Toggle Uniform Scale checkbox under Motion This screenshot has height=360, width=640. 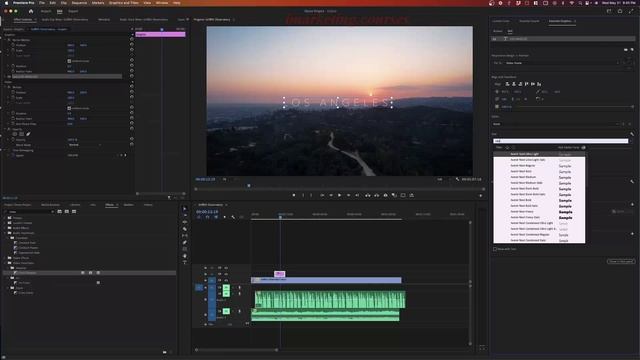pyautogui.click(x=69, y=108)
